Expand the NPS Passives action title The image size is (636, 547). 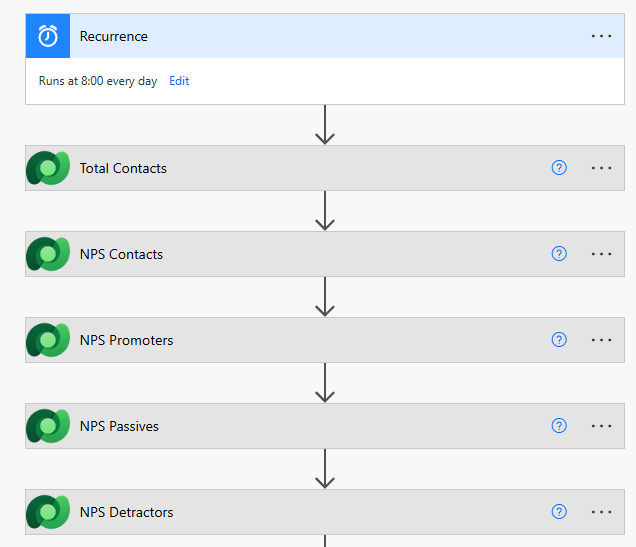click(119, 426)
